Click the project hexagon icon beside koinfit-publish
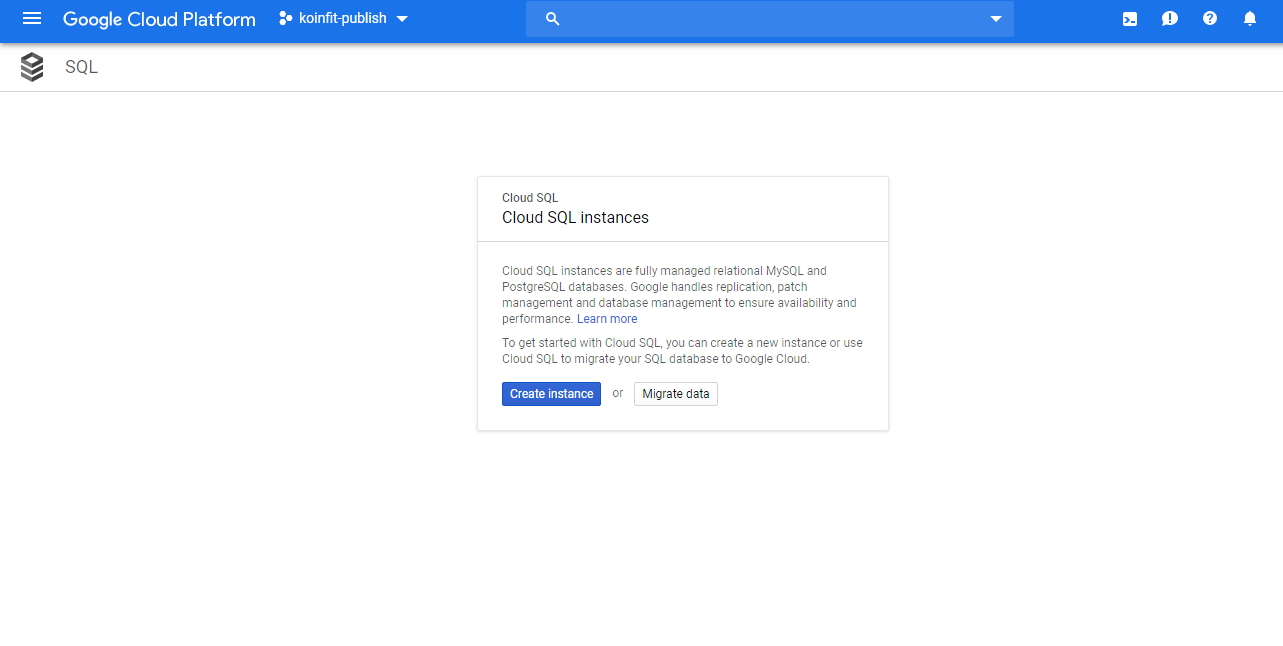Viewport: 1283px width, 646px height. pos(286,19)
